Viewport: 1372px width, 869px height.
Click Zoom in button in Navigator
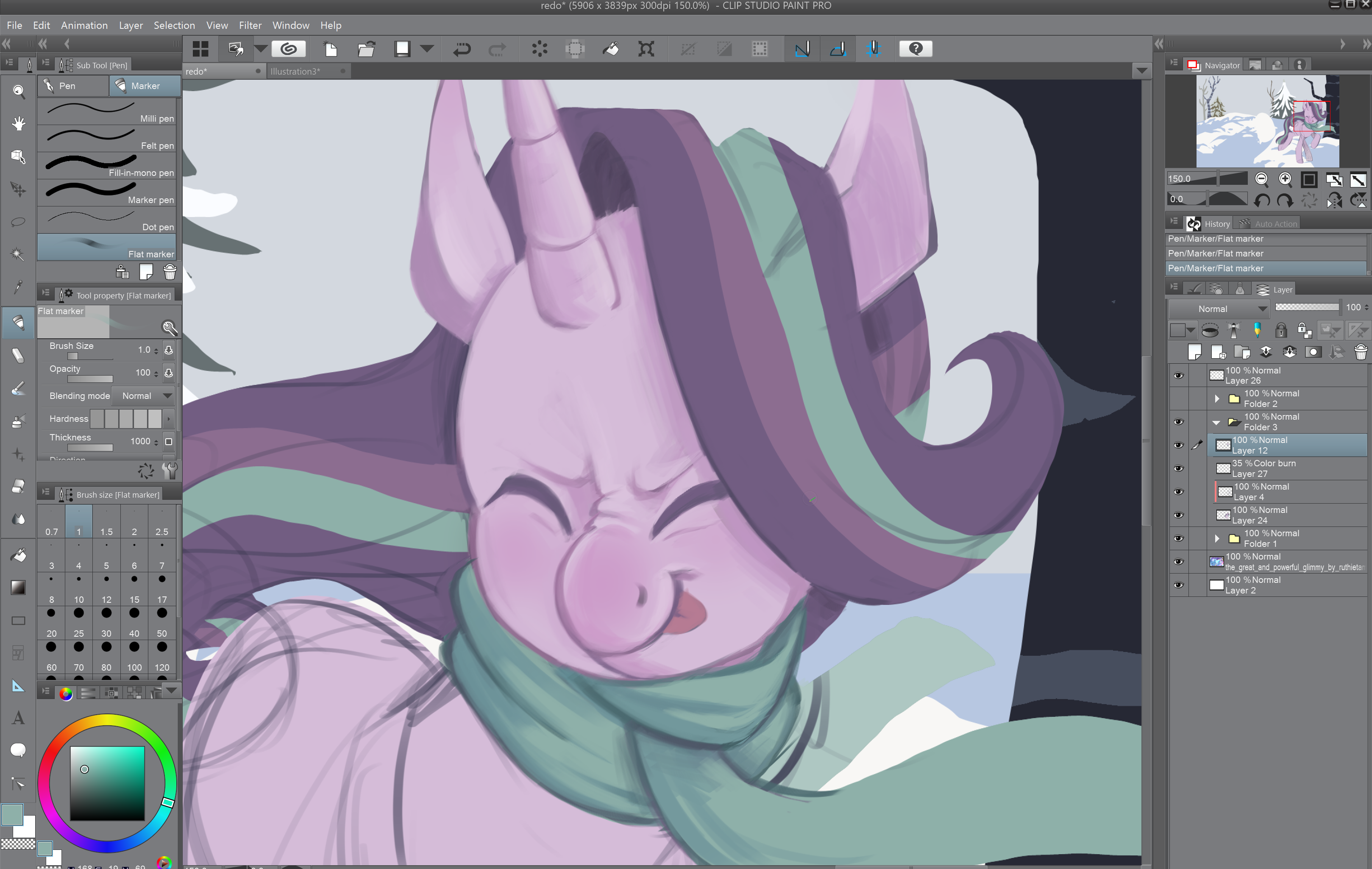pos(1285,179)
